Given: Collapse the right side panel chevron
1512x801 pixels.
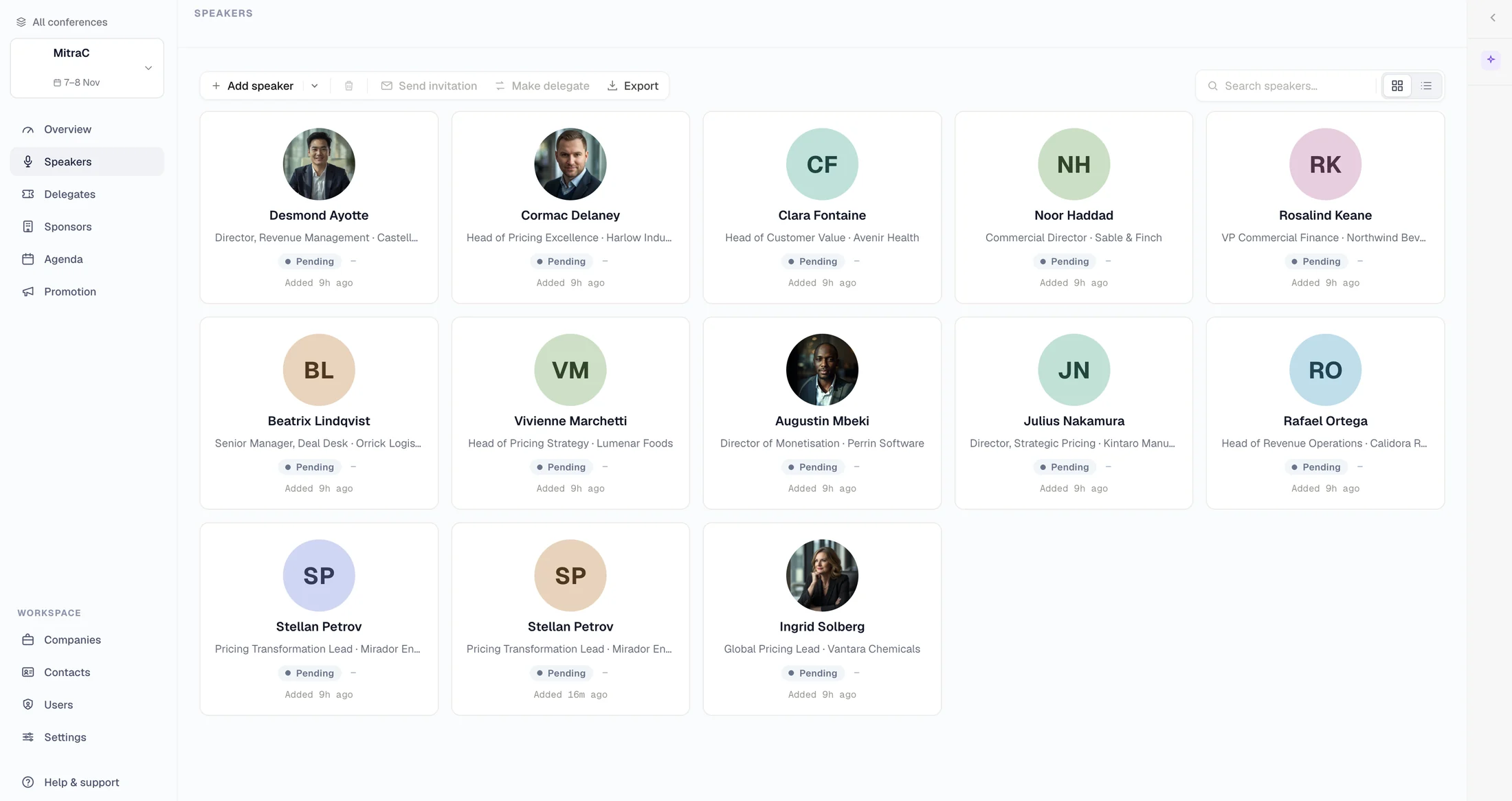Looking at the screenshot, I should [x=1493, y=18].
